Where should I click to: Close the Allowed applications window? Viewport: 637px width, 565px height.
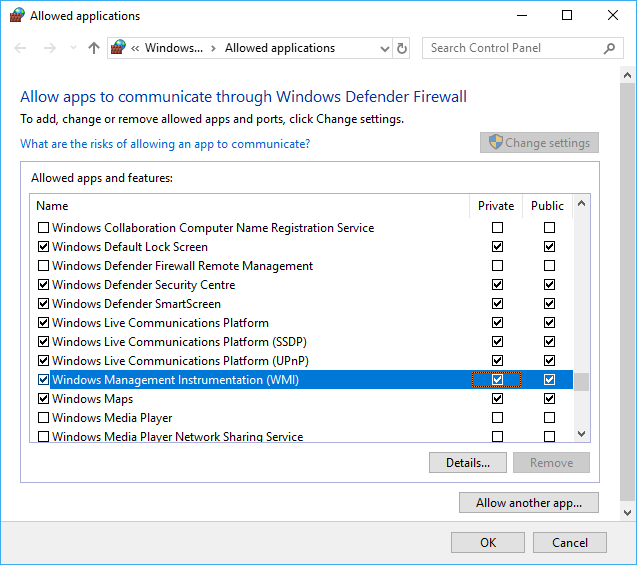point(613,15)
